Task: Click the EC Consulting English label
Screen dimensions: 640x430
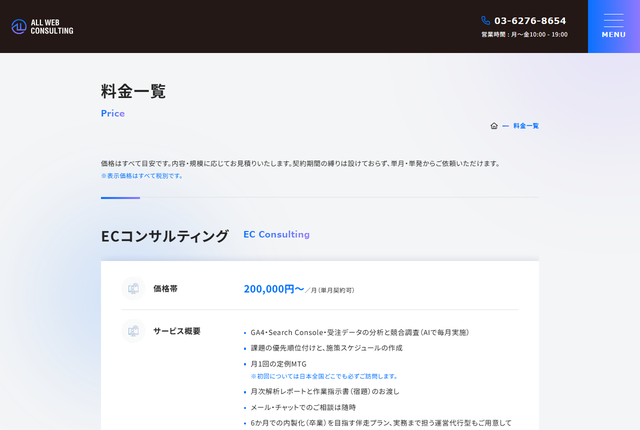Action: coord(276,235)
